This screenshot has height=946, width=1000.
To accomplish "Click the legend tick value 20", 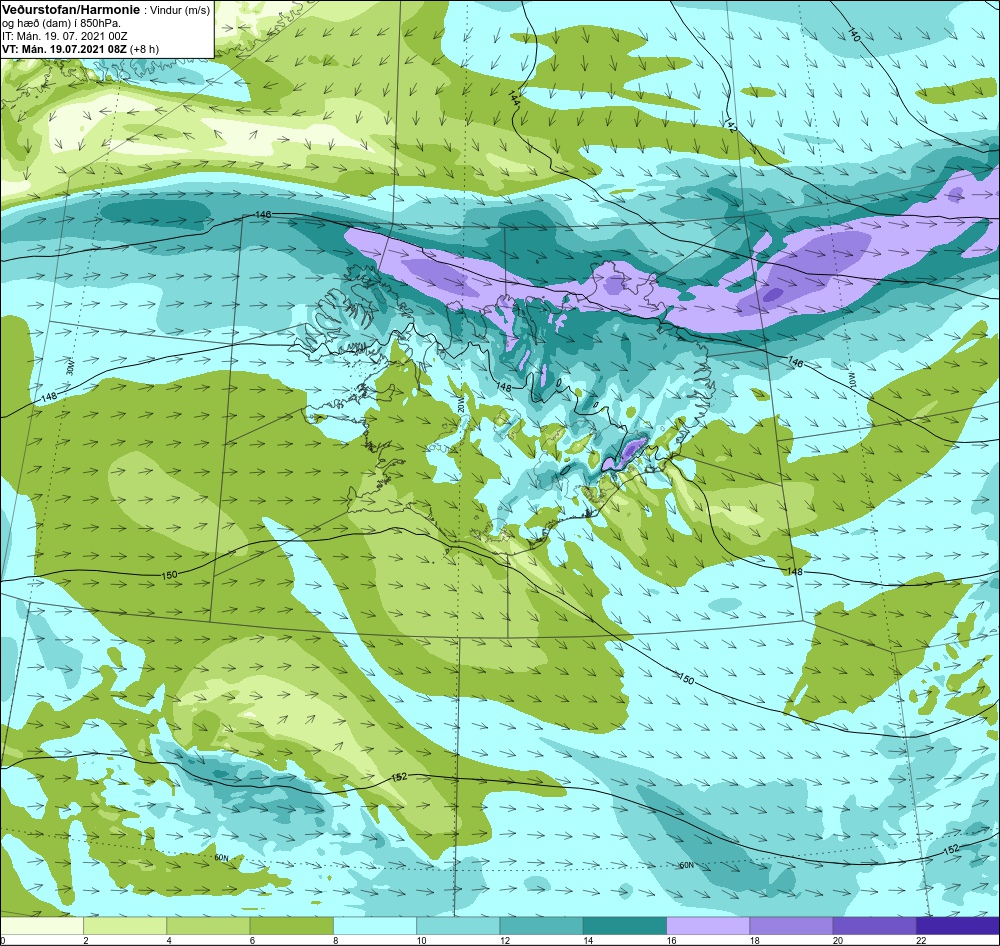I will (x=838, y=940).
